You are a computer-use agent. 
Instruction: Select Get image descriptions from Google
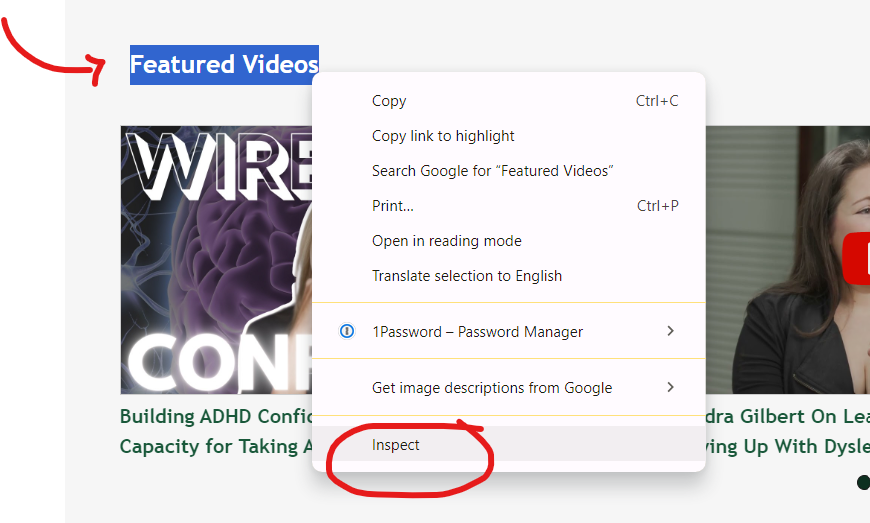(491, 387)
